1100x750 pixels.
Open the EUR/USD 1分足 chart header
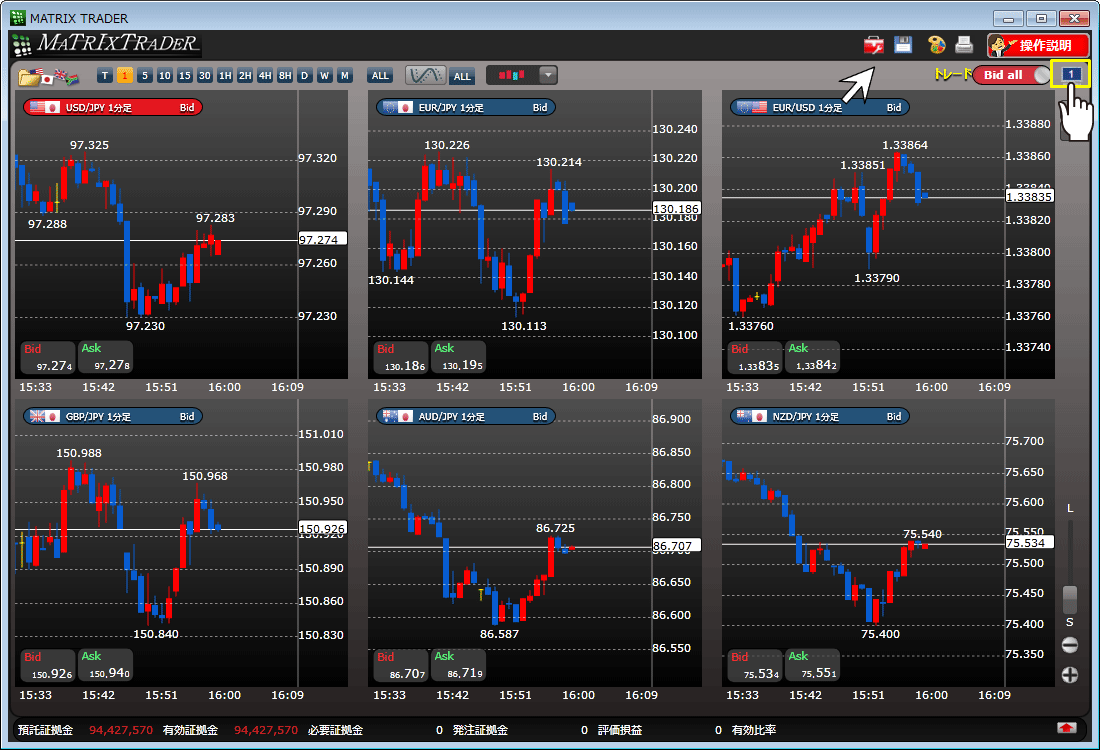point(819,107)
